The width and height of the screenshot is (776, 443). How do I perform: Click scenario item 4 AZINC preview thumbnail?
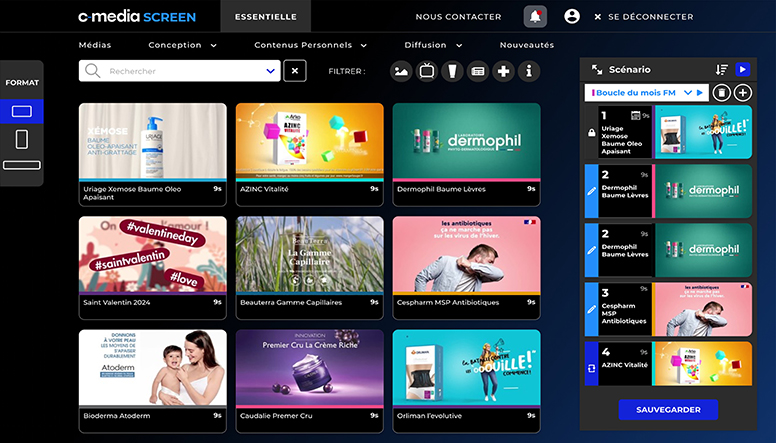(x=702, y=364)
